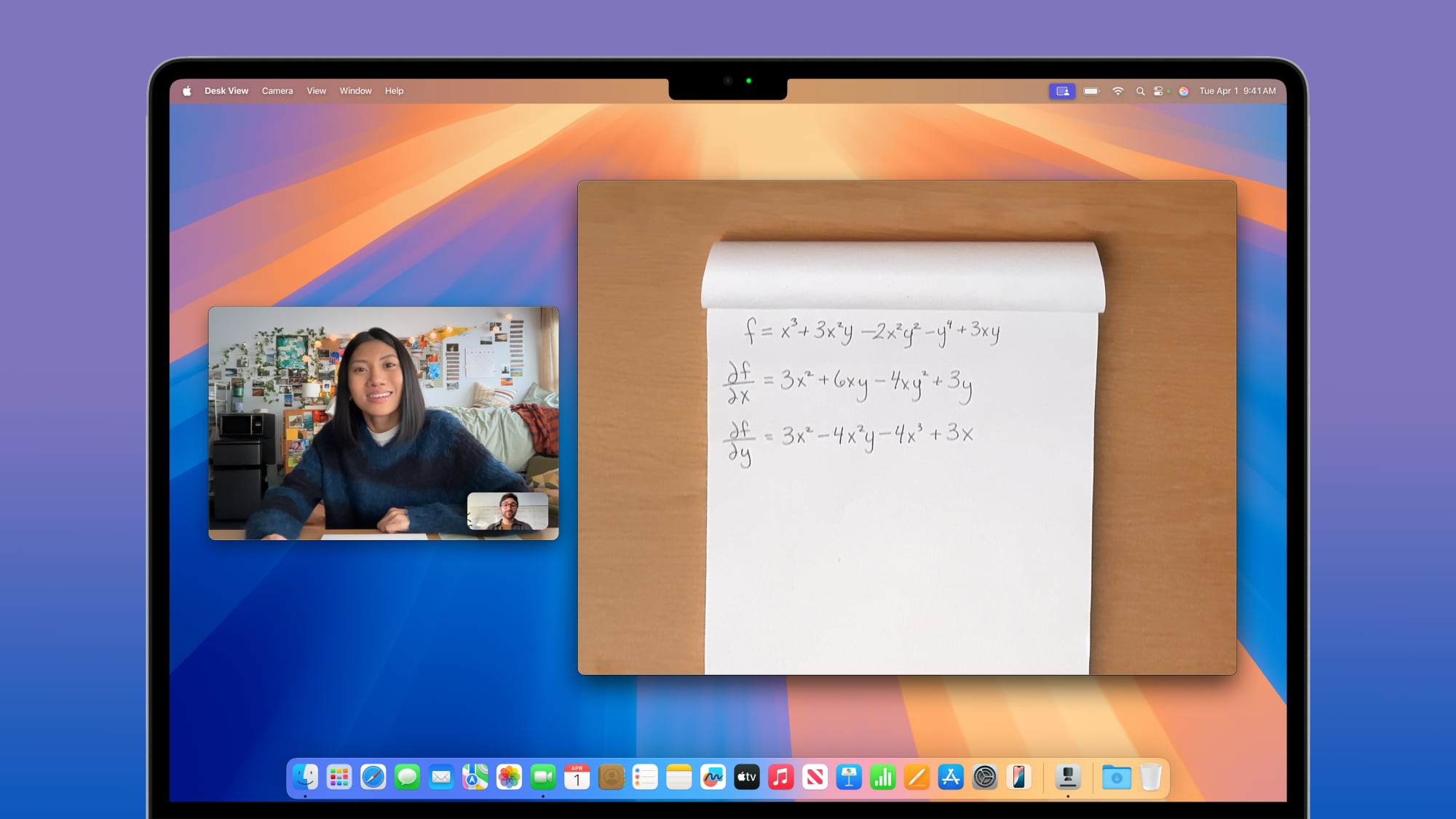Open the Window menu
The image size is (1456, 819).
click(x=355, y=91)
